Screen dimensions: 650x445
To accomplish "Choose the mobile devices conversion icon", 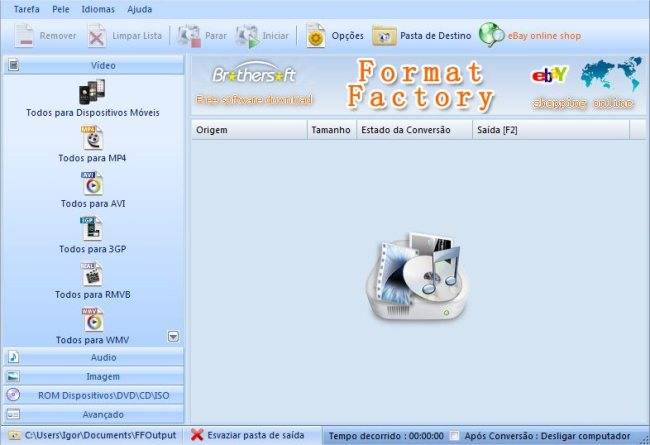I will coord(92,92).
